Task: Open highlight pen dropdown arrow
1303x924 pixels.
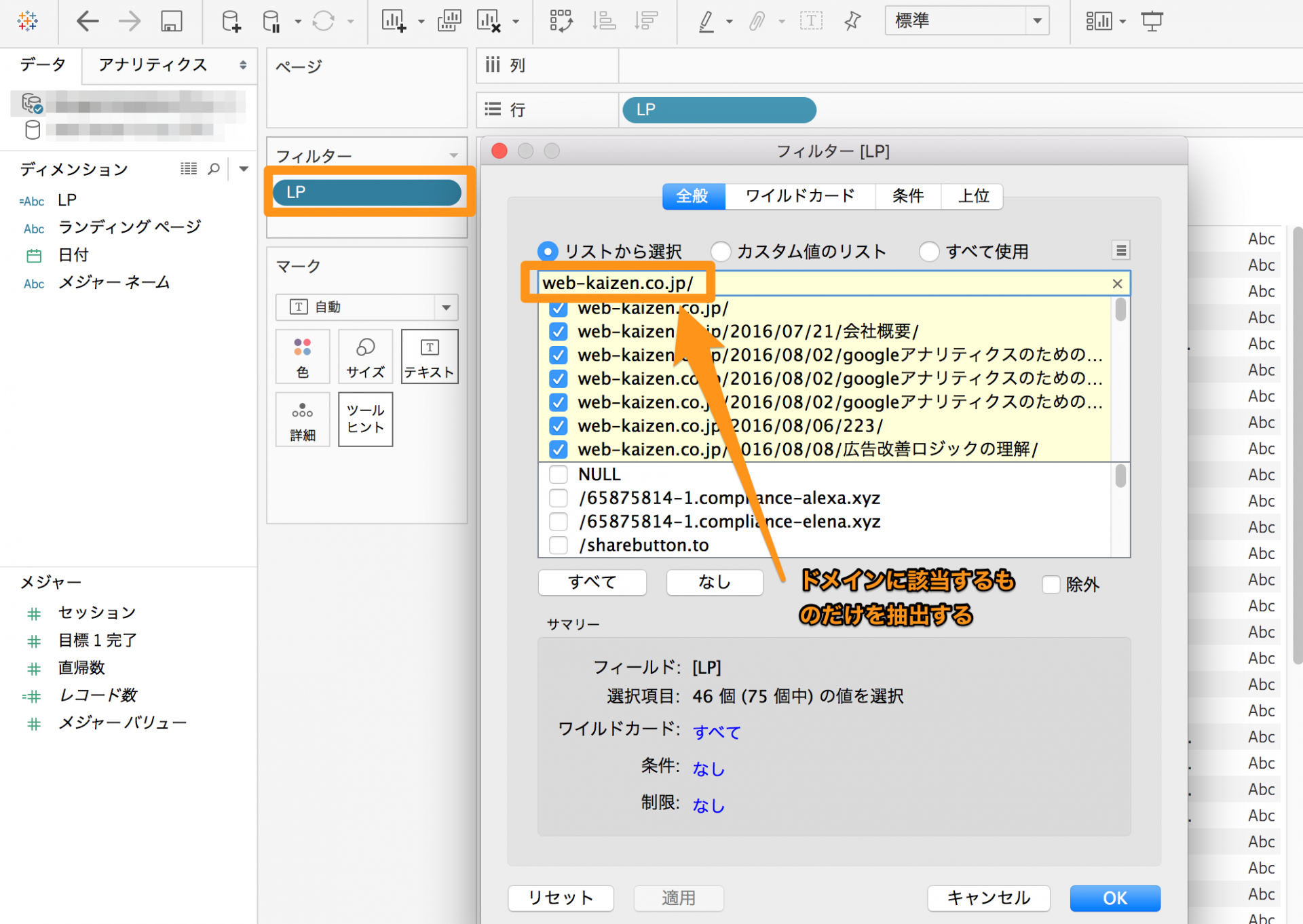Action: (730, 22)
